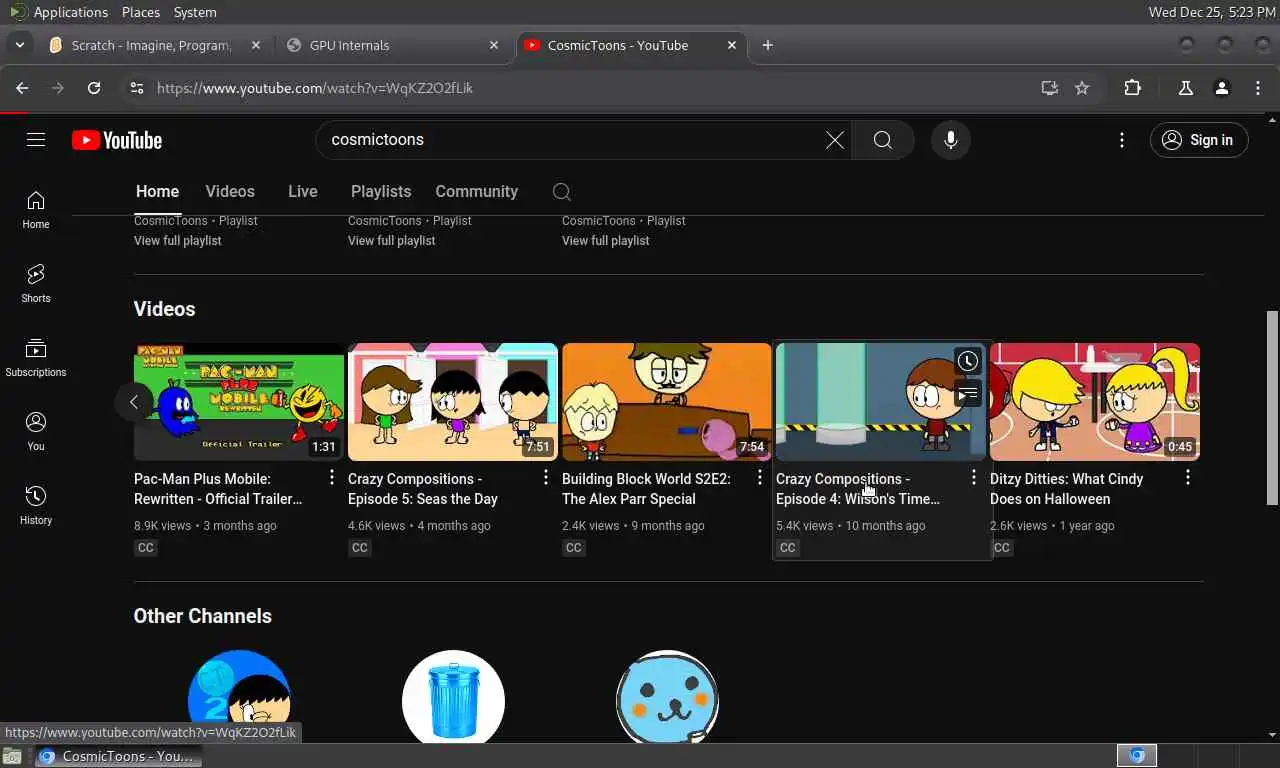This screenshot has height=768, width=1280.
Task: Click the CosmicToons taskbar window button
Action: [x=118, y=756]
